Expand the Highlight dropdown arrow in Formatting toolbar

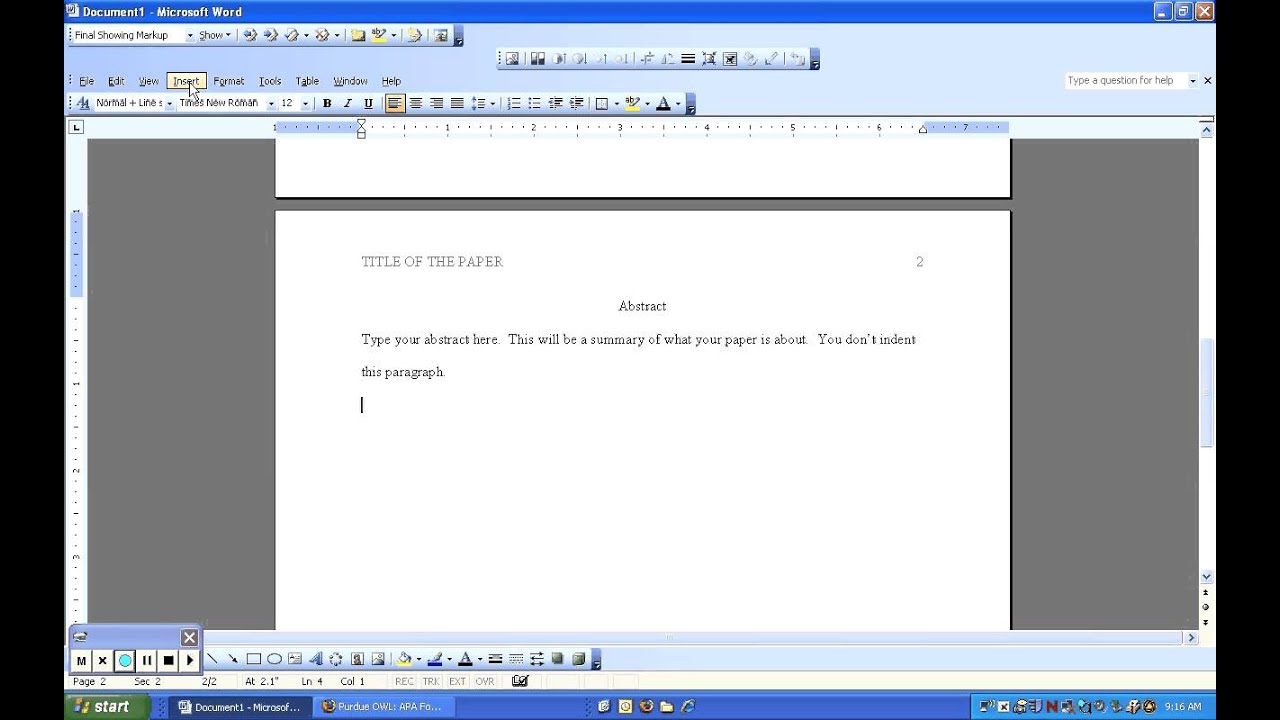coord(646,103)
